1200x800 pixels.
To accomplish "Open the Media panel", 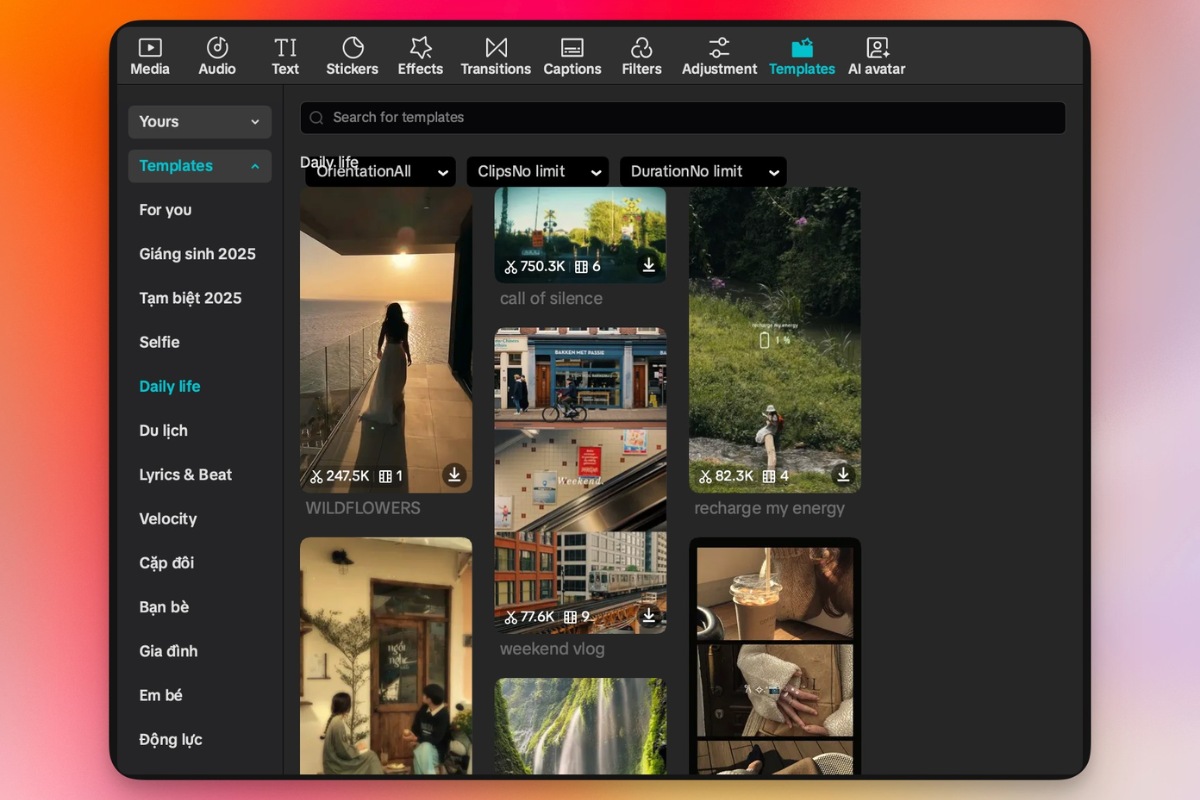I will pyautogui.click(x=150, y=54).
